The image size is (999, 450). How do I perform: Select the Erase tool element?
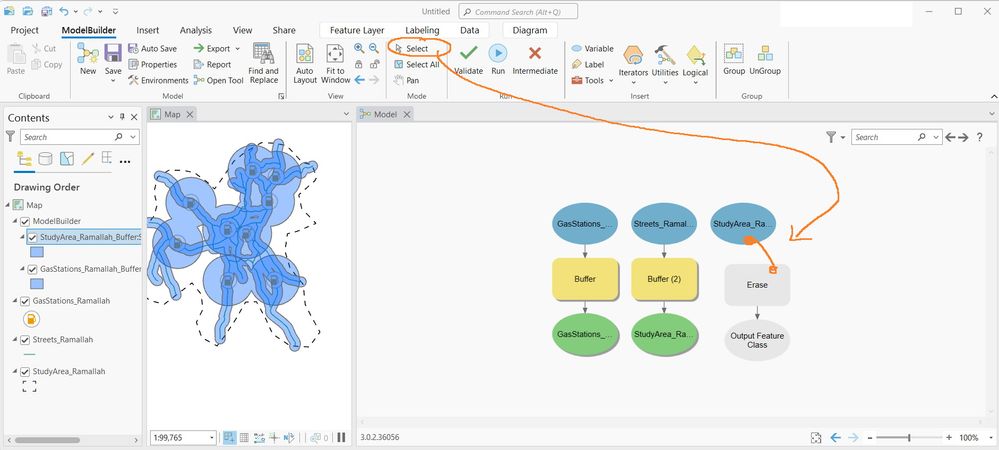click(x=757, y=285)
